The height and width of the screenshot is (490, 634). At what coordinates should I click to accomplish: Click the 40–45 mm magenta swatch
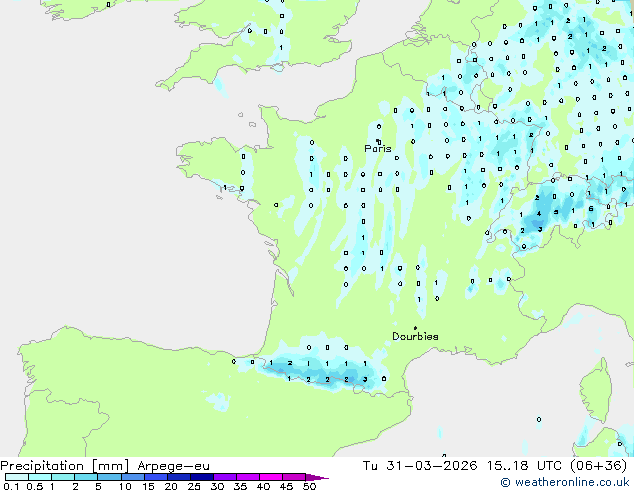(x=271, y=477)
